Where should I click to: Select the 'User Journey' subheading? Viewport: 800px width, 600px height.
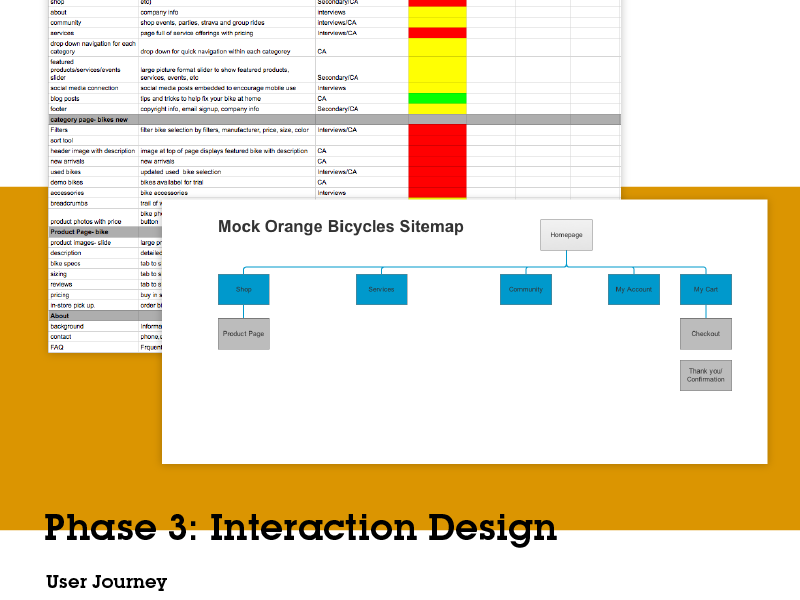(107, 582)
